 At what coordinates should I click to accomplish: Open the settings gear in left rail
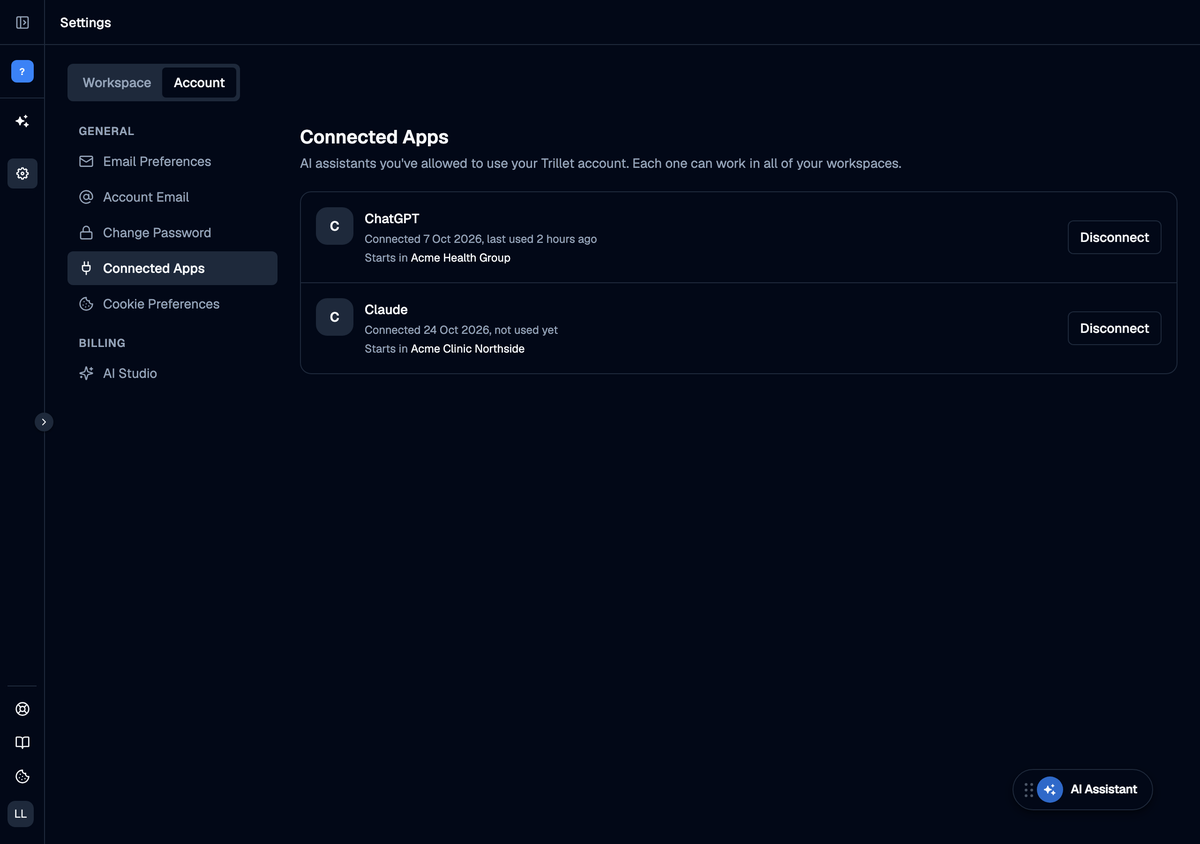(x=22, y=173)
